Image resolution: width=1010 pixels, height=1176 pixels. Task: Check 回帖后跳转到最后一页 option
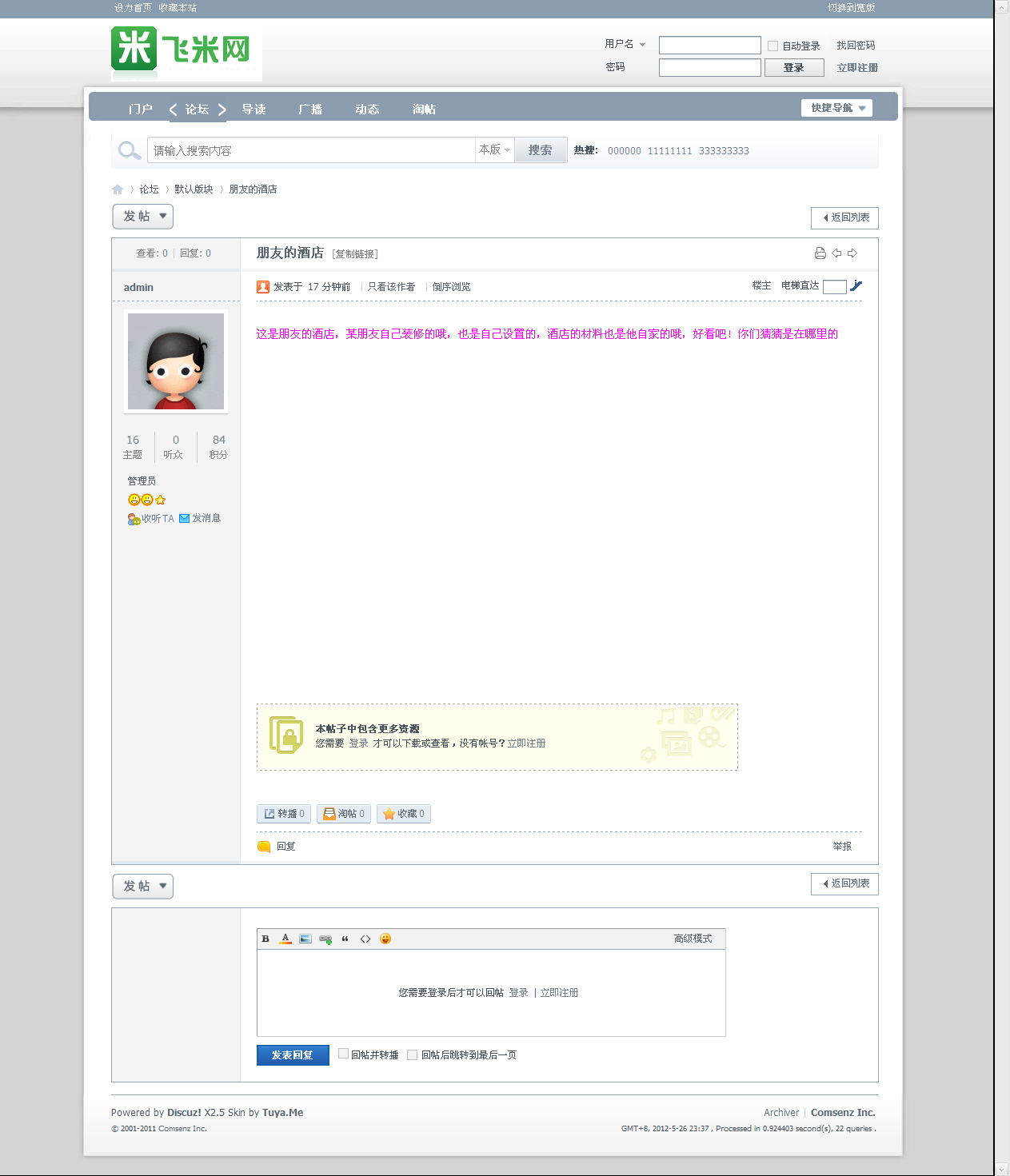412,1054
